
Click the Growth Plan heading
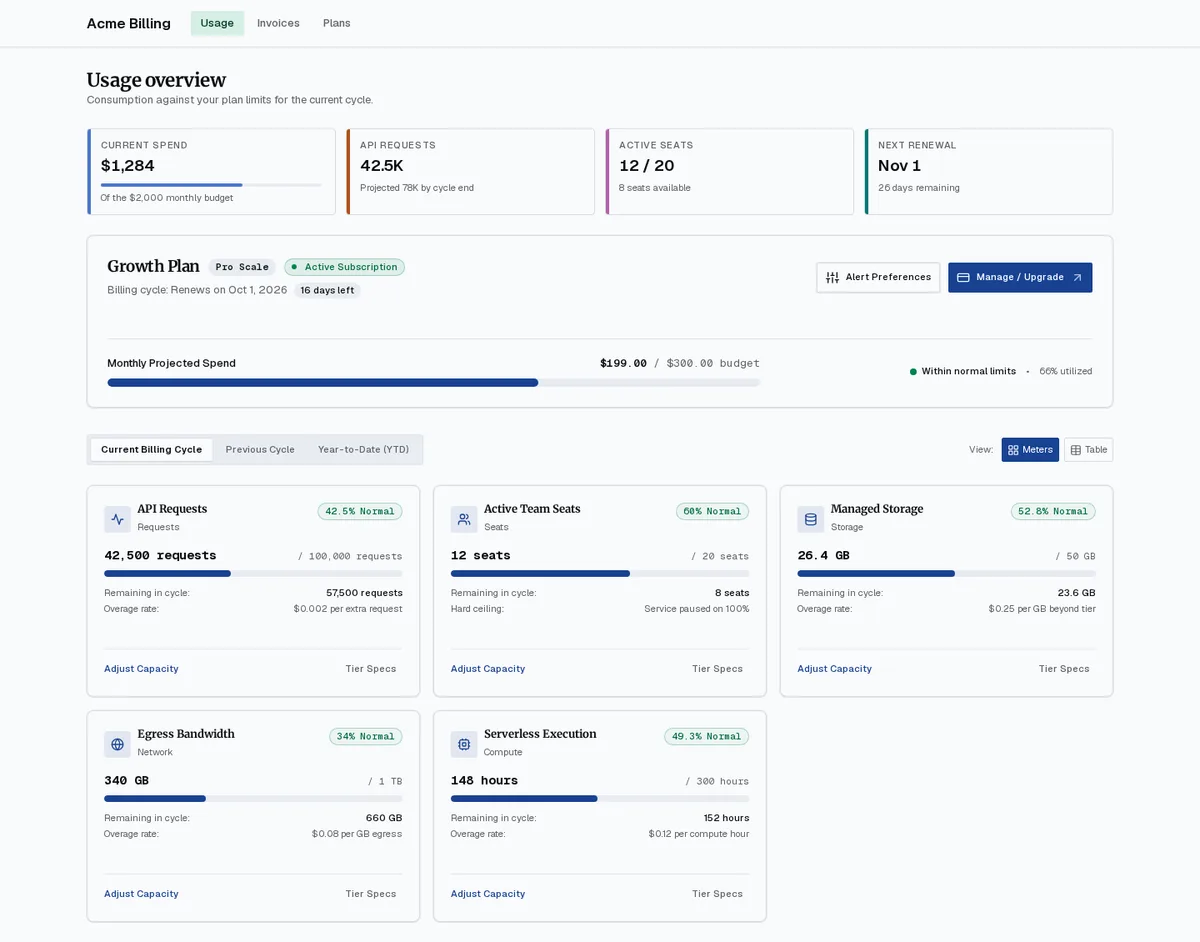pos(153,266)
